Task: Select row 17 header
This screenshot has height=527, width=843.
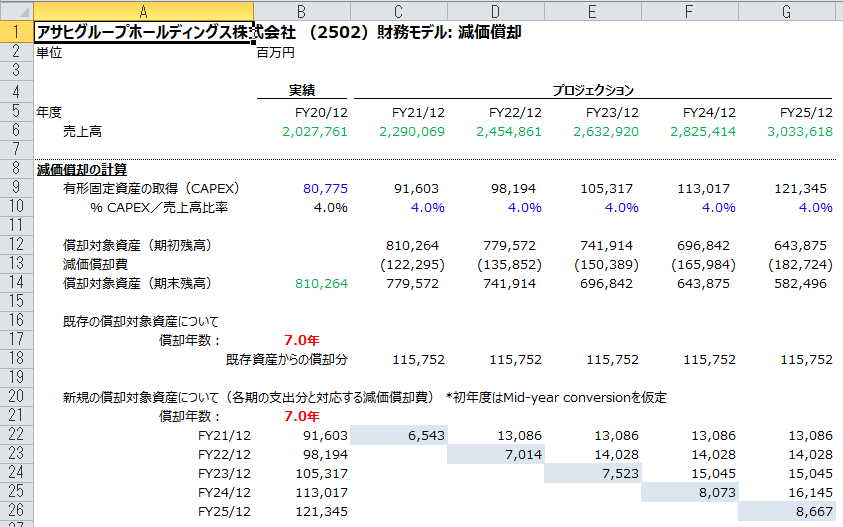Action: [17, 339]
